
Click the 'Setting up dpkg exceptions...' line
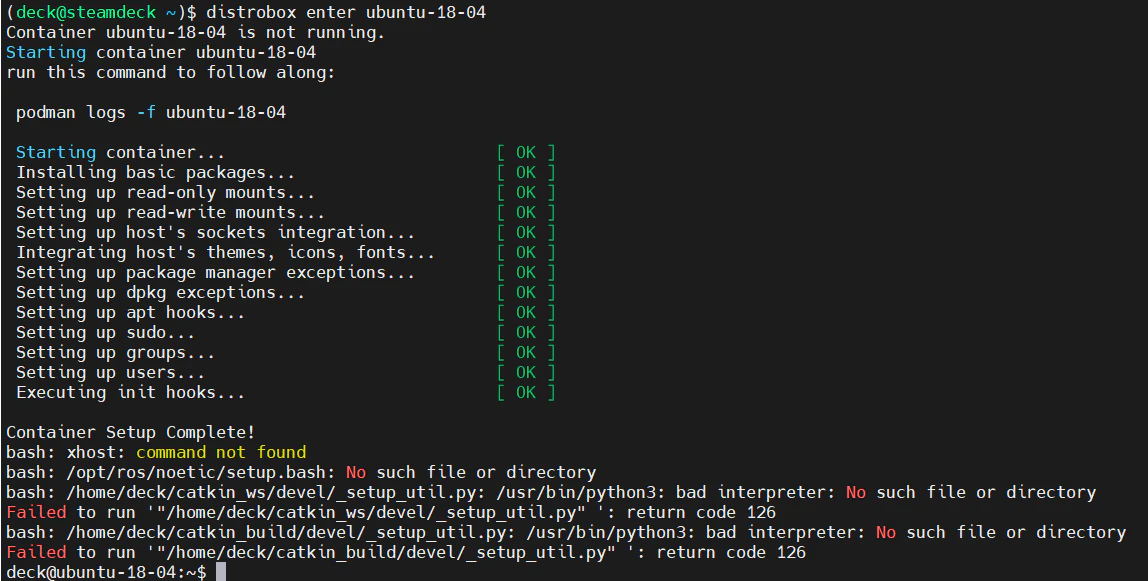pyautogui.click(x=160, y=292)
